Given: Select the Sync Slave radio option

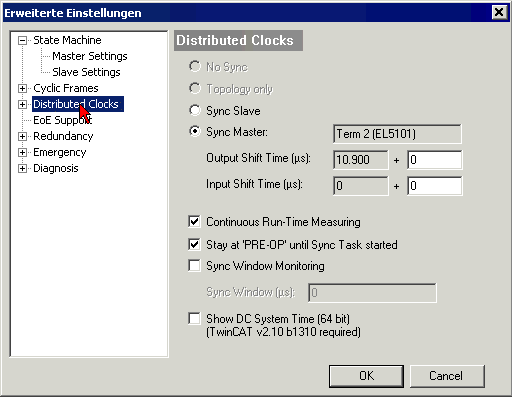Looking at the screenshot, I should 195,110.
